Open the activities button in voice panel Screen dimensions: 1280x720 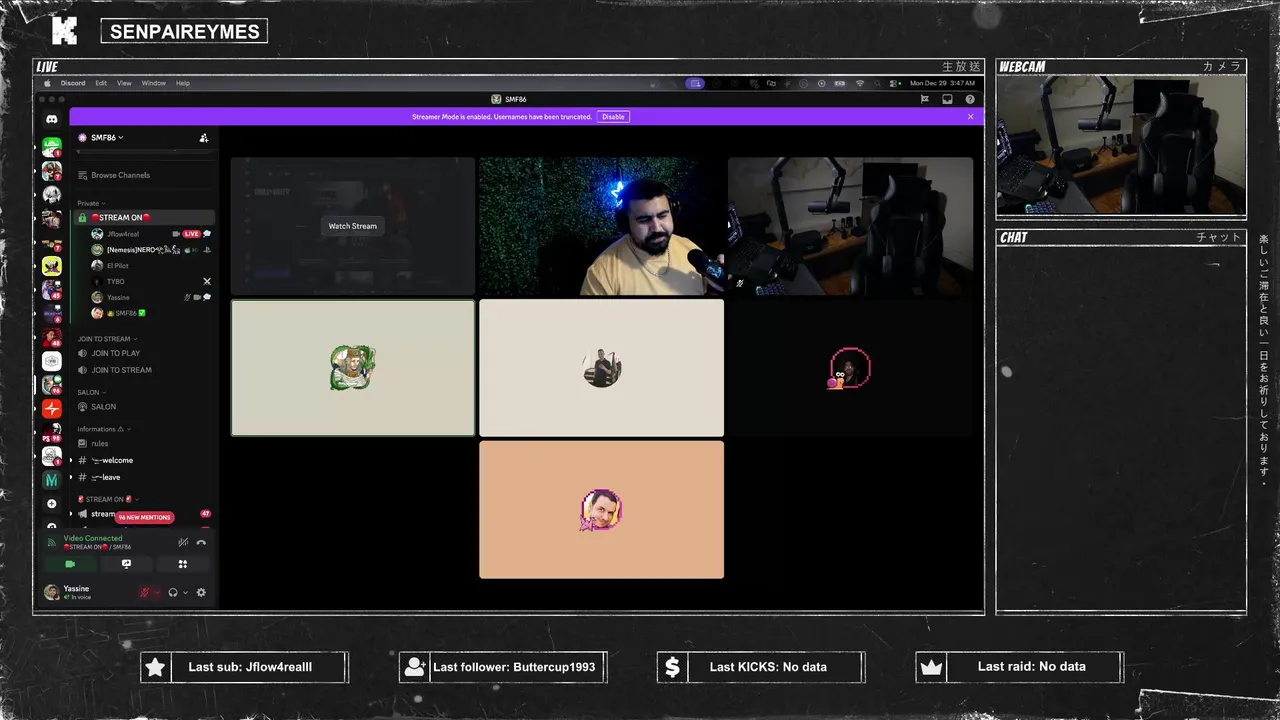[x=183, y=564]
